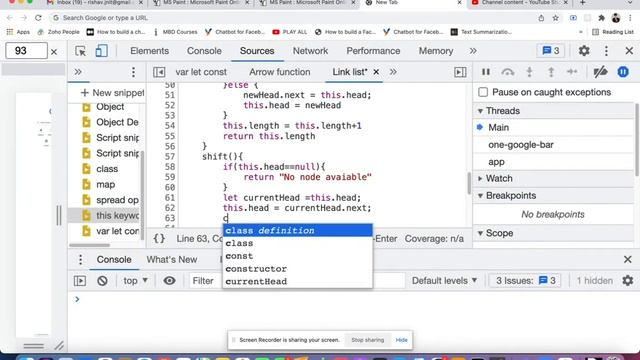Show more DevTools tabs chevron
This screenshot has width=640, height=360.
pyautogui.click(x=473, y=51)
